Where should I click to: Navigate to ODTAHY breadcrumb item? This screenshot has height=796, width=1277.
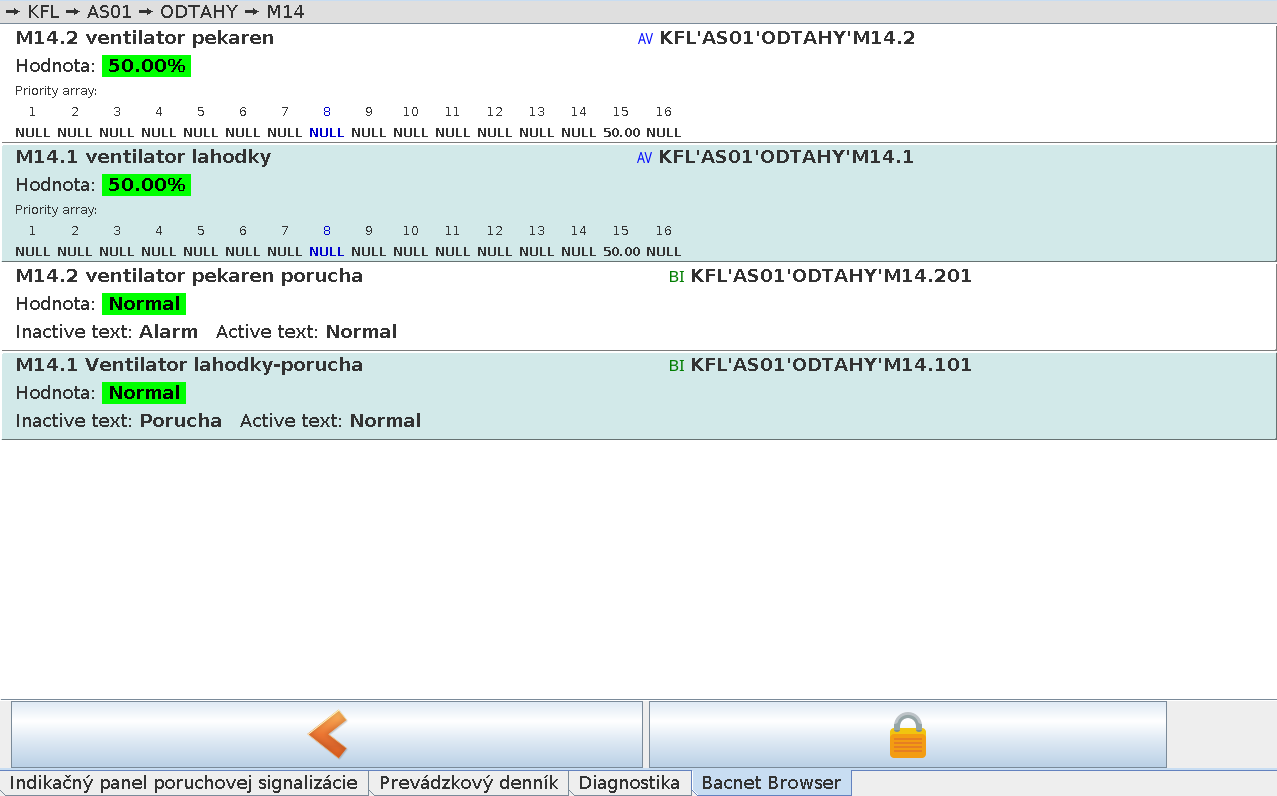click(198, 12)
